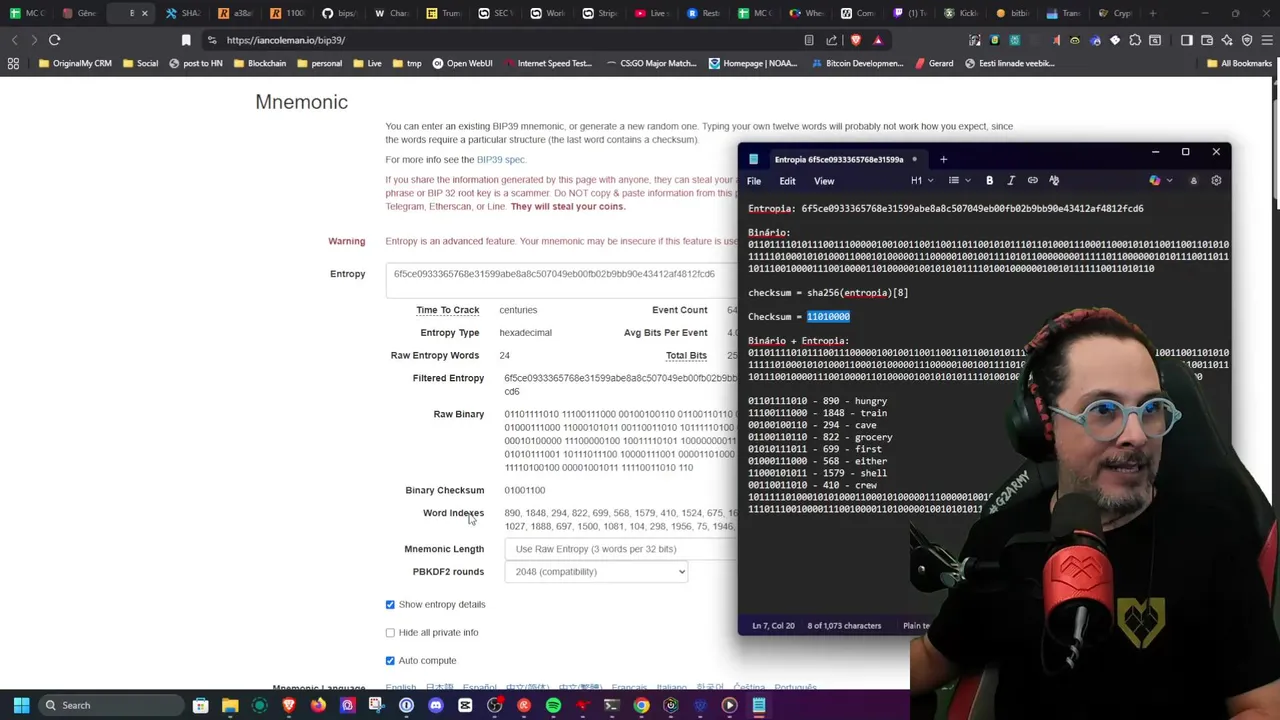Screen dimensions: 1280x720
Task: Launch Firefox from the taskbar
Action: 318,705
